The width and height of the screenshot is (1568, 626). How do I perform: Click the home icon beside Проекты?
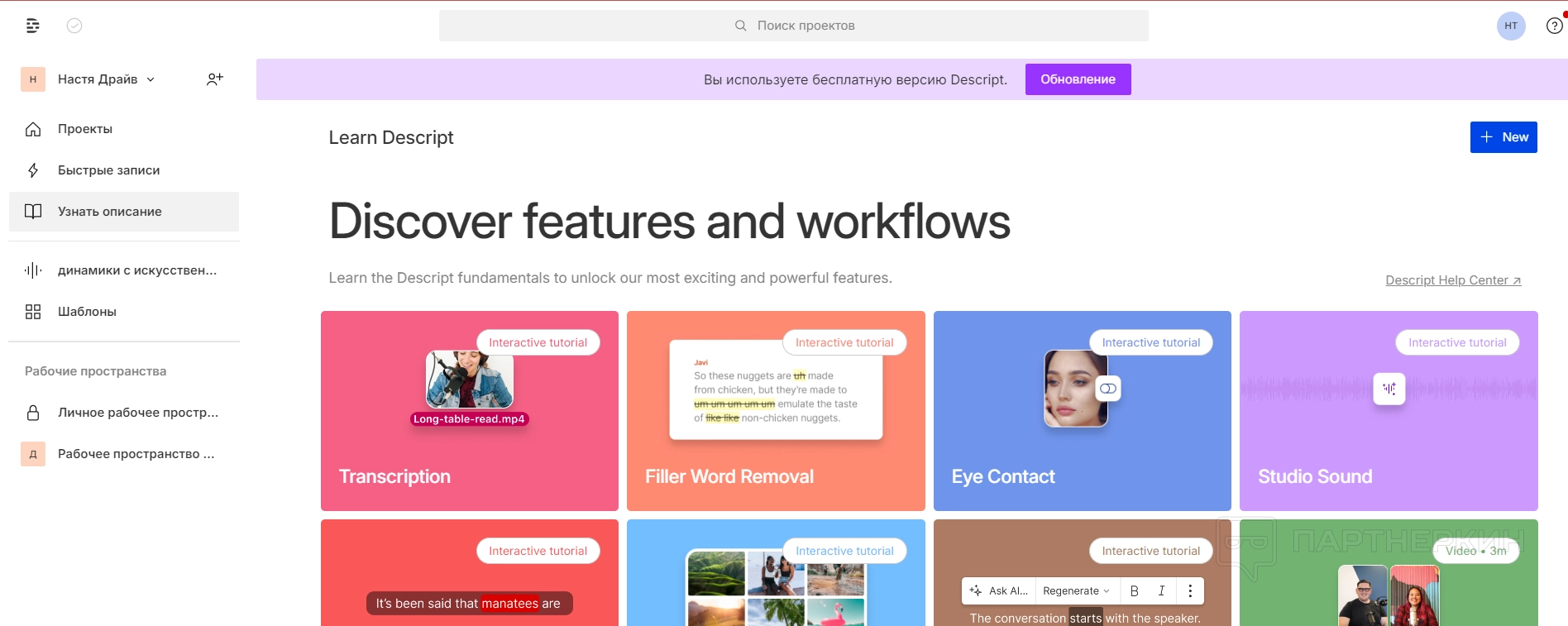[33, 129]
